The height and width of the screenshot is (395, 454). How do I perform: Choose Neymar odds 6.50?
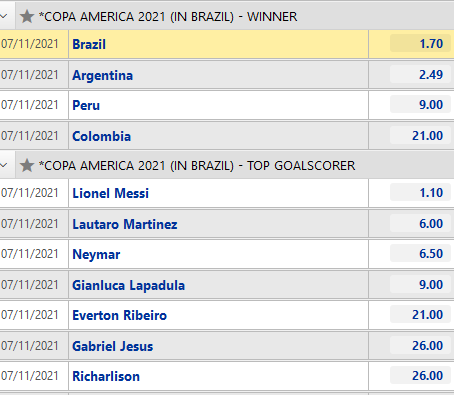[420, 253]
